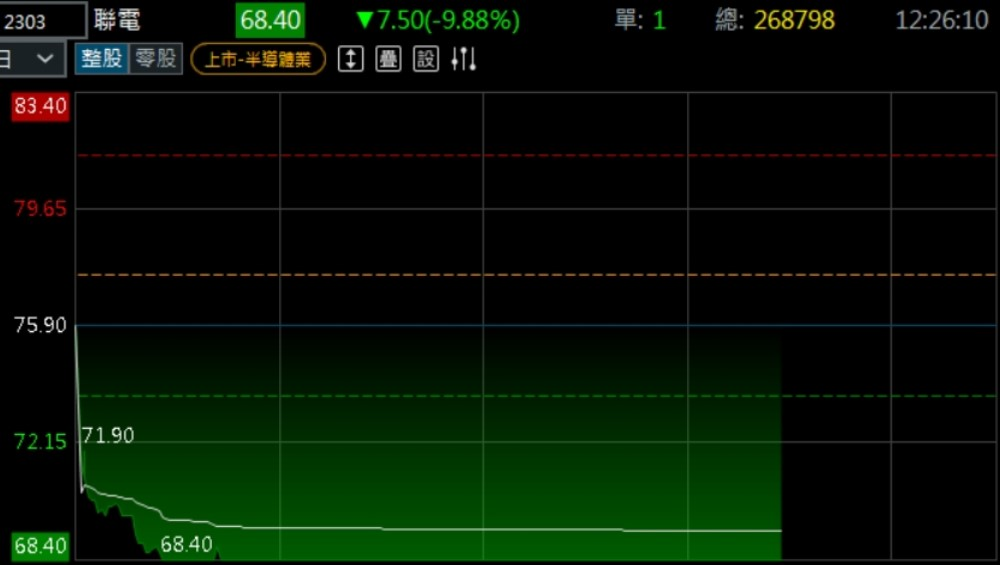1000x565 pixels.
Task: Click the 68.40 low marker on chart
Action: click(x=186, y=545)
